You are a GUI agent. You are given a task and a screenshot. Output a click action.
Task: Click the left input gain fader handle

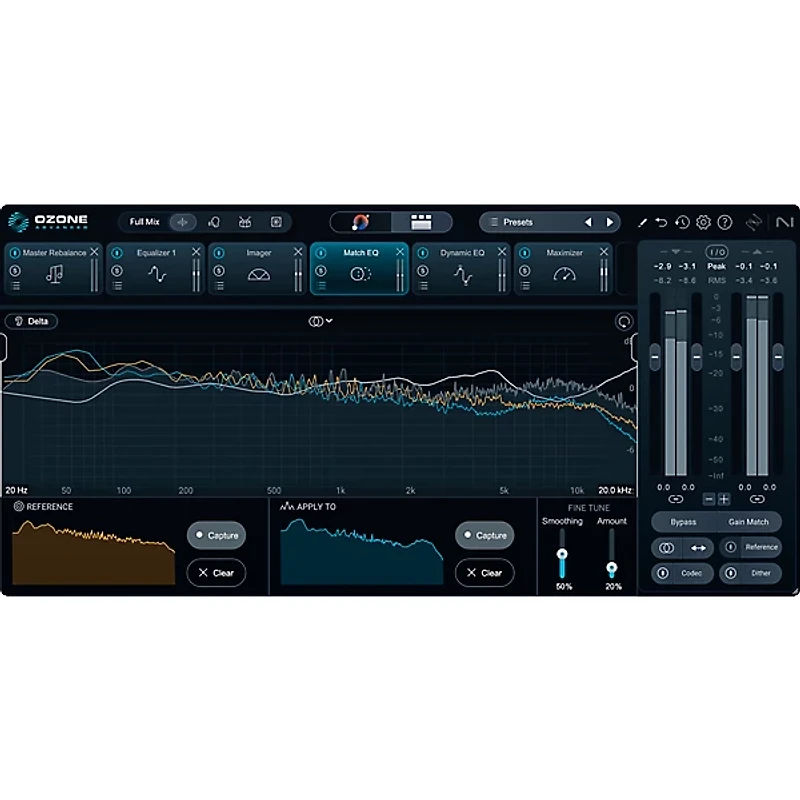coord(655,357)
